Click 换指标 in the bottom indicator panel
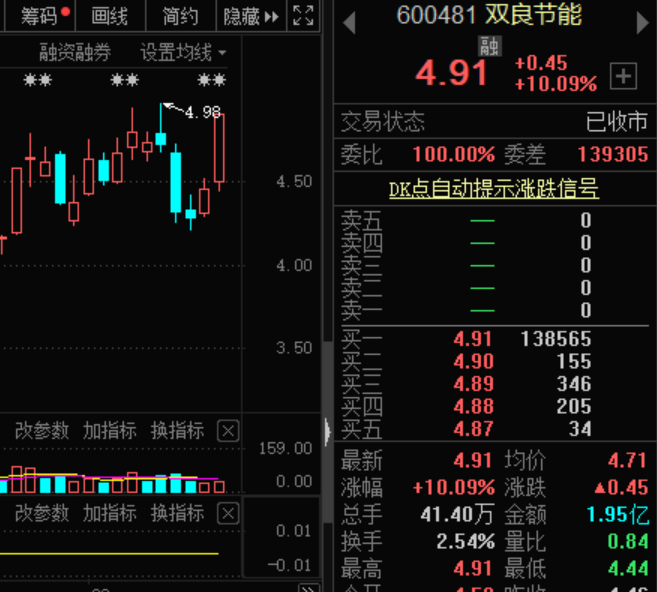The image size is (657, 592). (x=178, y=513)
